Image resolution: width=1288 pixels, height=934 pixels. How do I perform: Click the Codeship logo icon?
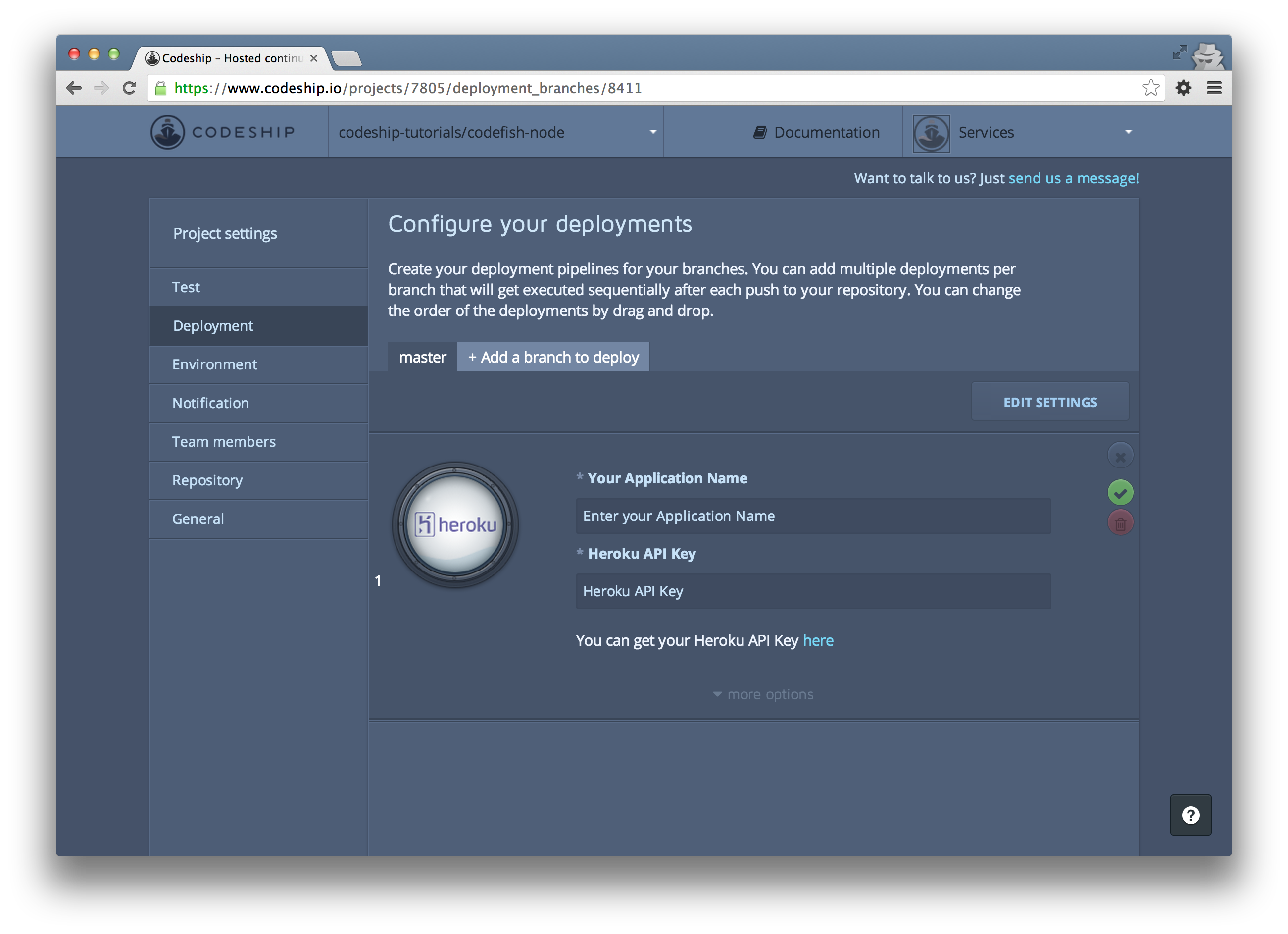click(x=167, y=132)
